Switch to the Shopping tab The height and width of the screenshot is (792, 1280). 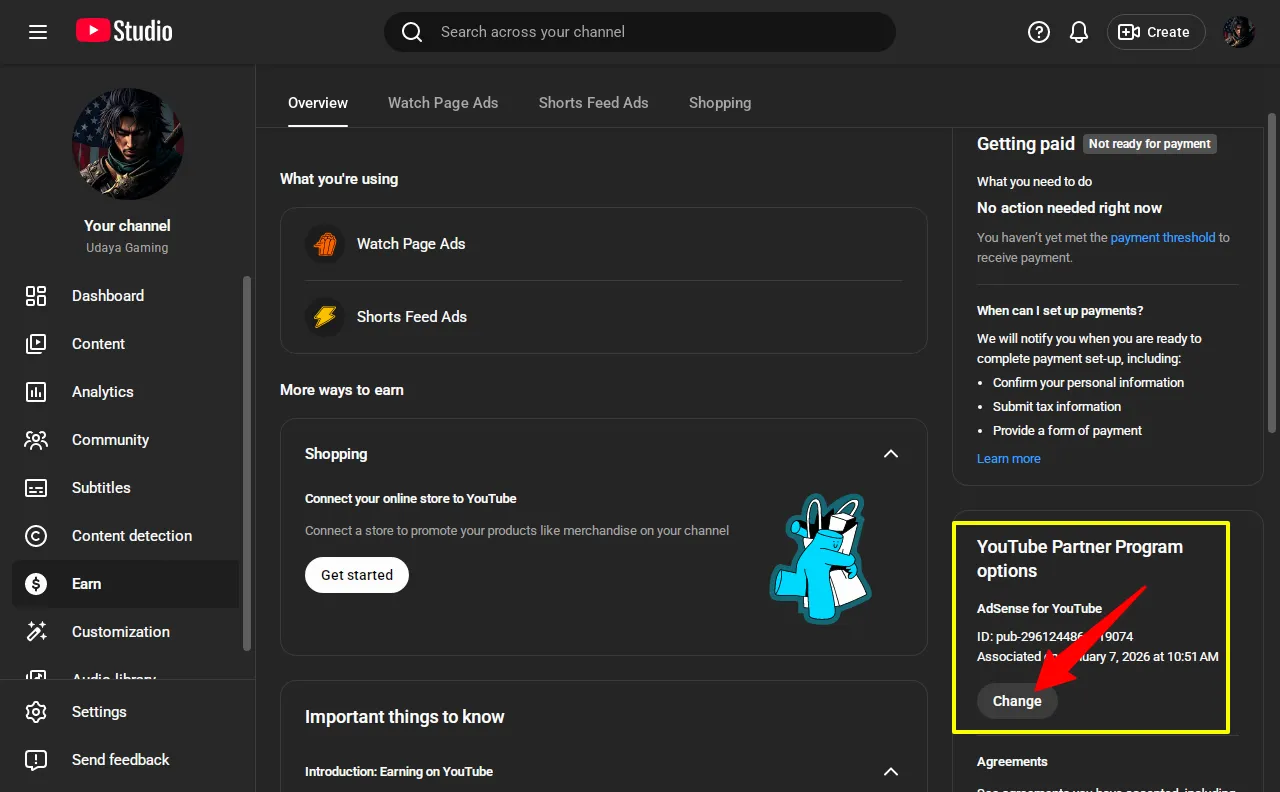click(x=720, y=103)
